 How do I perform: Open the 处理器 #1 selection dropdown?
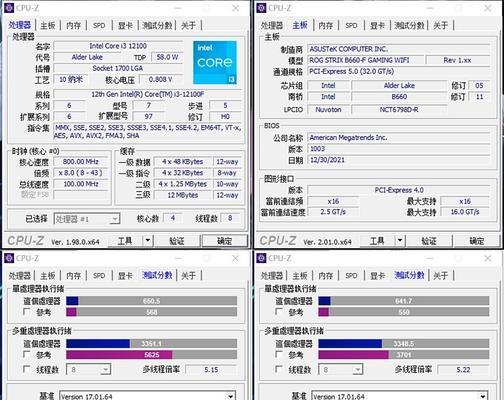pos(87,219)
